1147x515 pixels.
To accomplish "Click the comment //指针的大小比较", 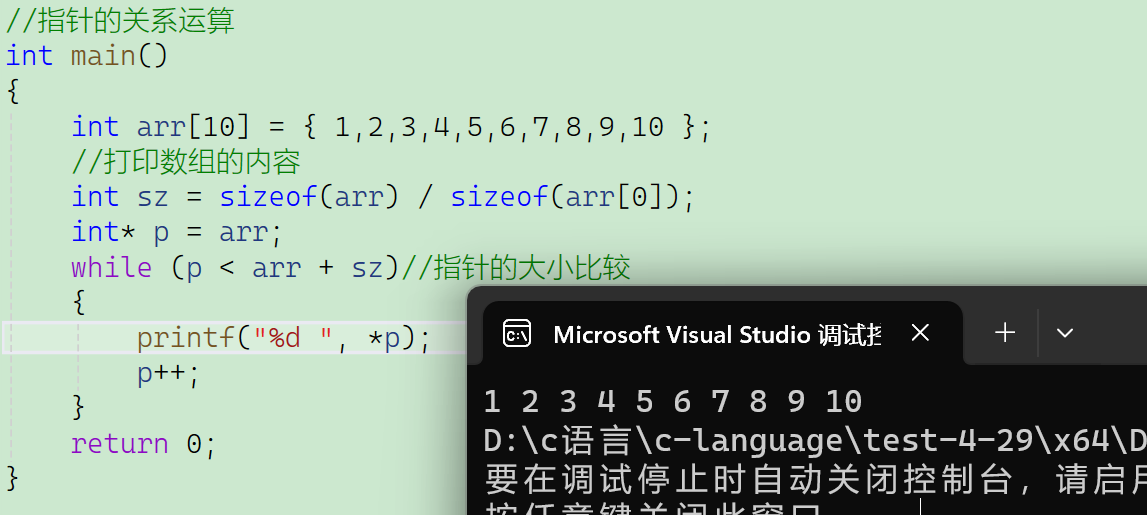I will (516, 268).
